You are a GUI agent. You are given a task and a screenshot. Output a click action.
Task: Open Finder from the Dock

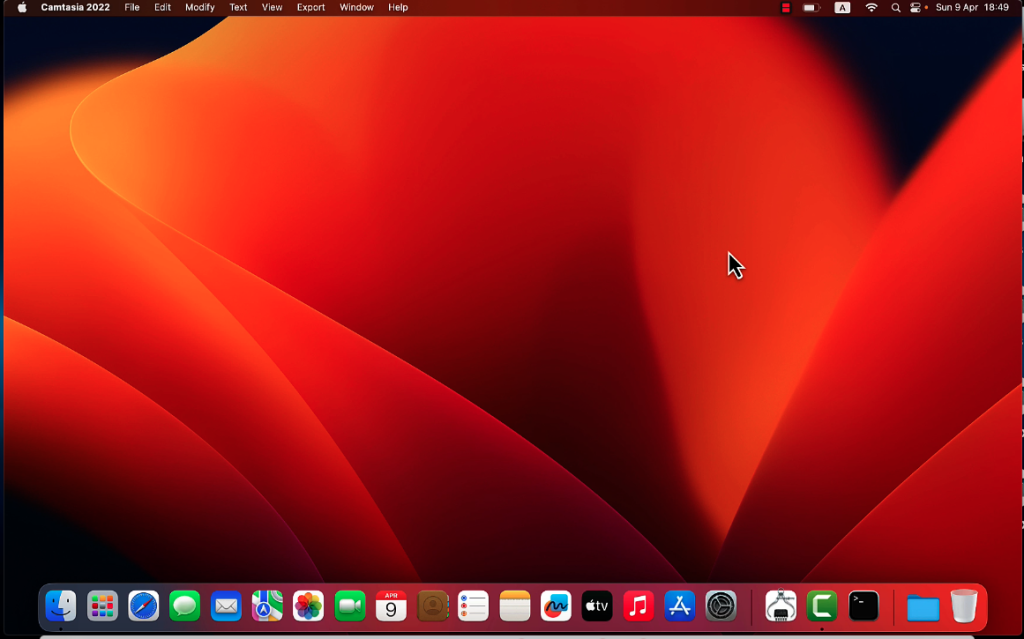(x=61, y=606)
